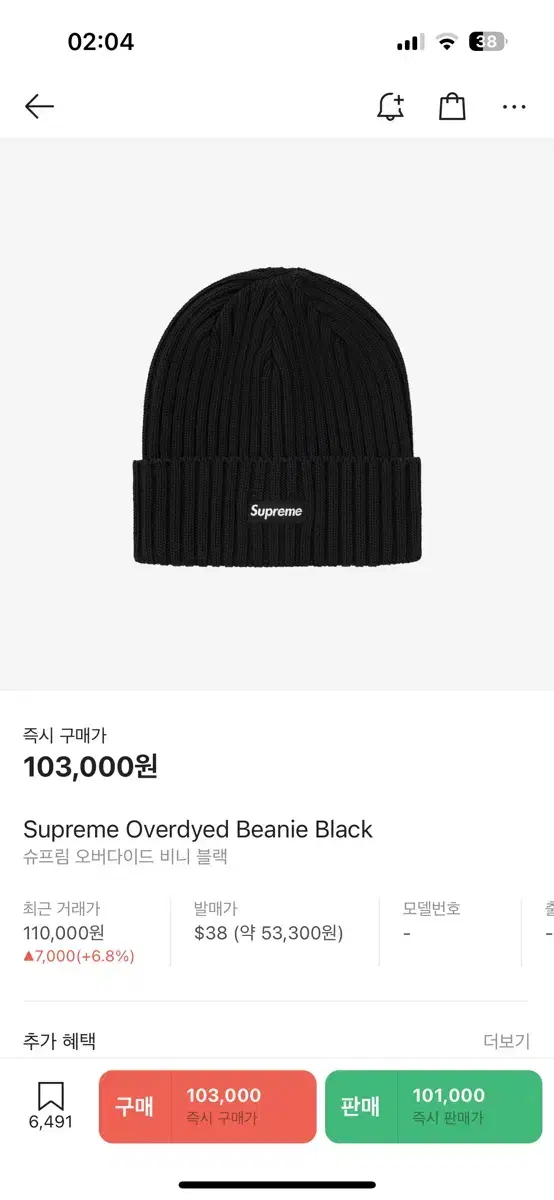Open price alert bell icon
The image size is (554, 1200).
point(391,107)
